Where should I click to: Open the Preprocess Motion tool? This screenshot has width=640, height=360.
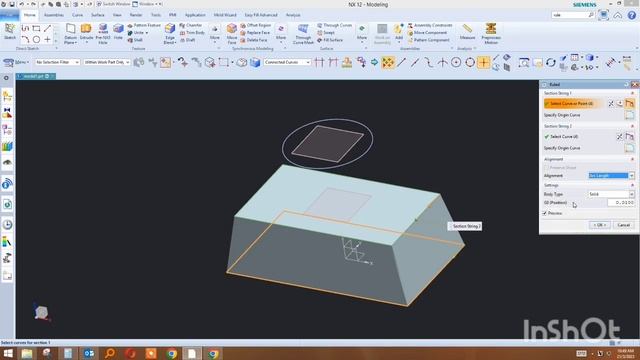click(x=491, y=33)
